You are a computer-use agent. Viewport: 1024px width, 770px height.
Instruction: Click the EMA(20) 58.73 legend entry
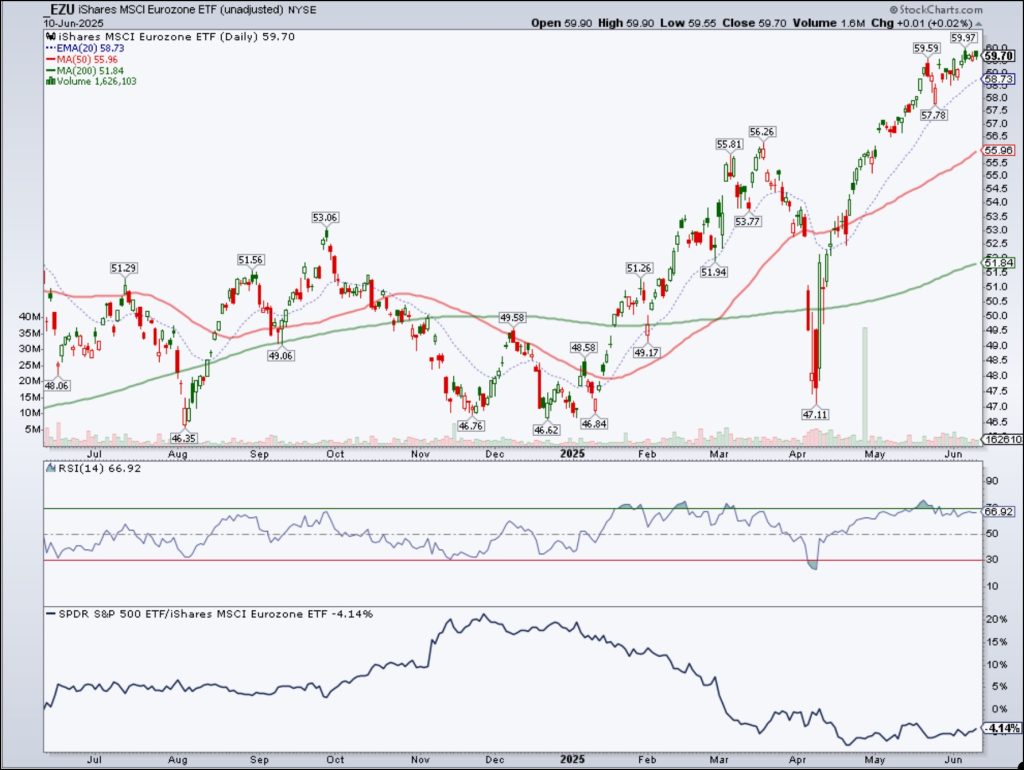pos(84,48)
